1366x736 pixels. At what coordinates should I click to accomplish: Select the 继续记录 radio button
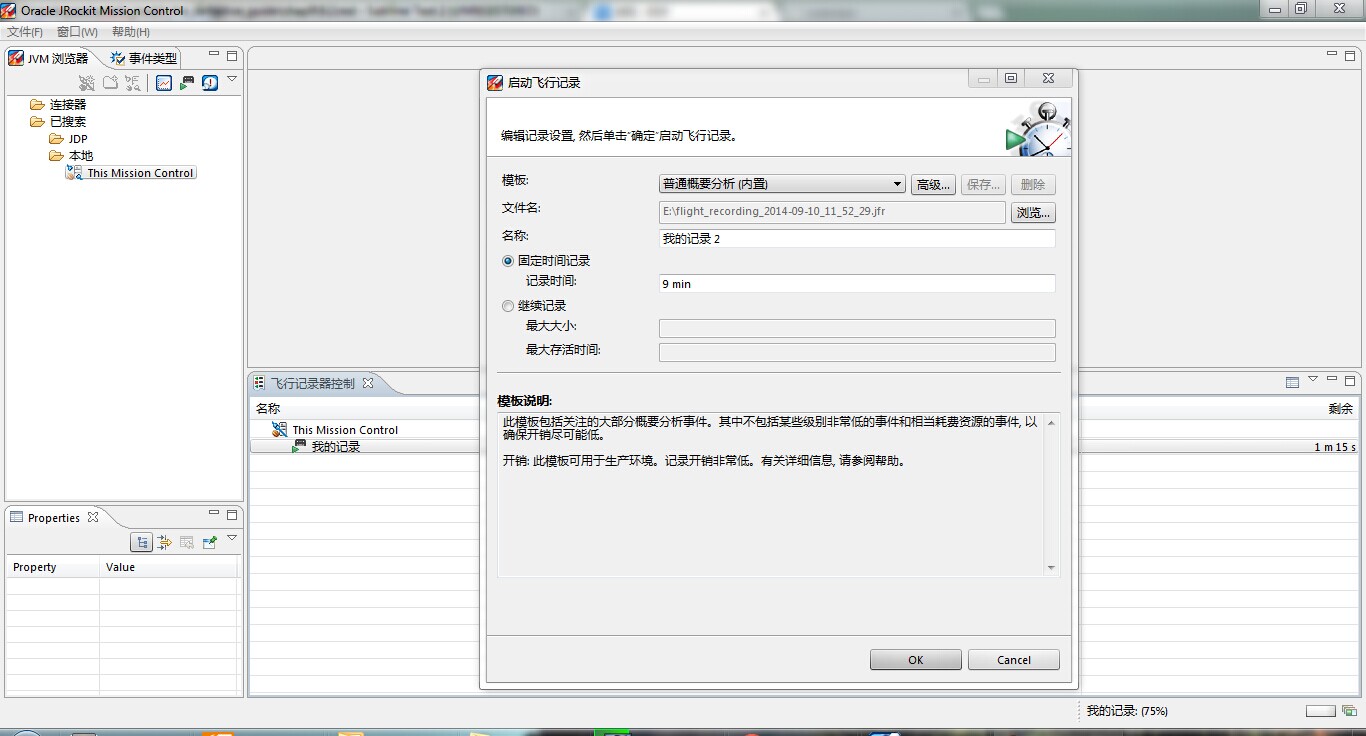508,306
